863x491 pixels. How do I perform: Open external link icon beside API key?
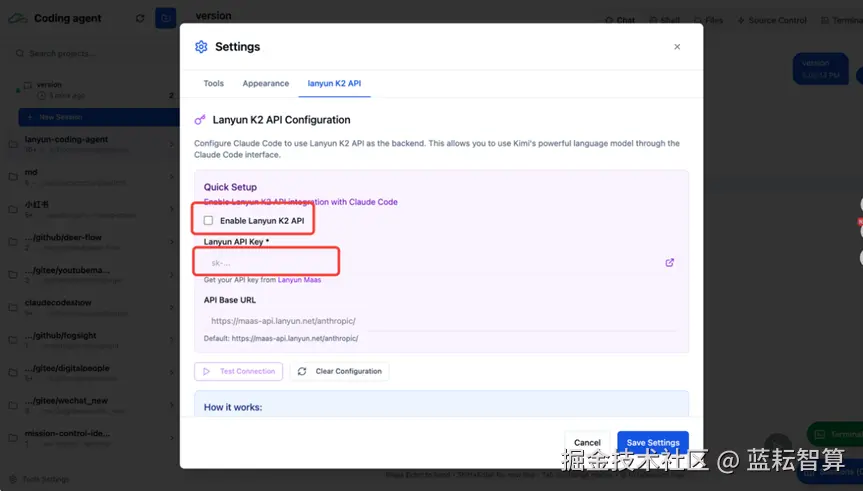point(669,263)
